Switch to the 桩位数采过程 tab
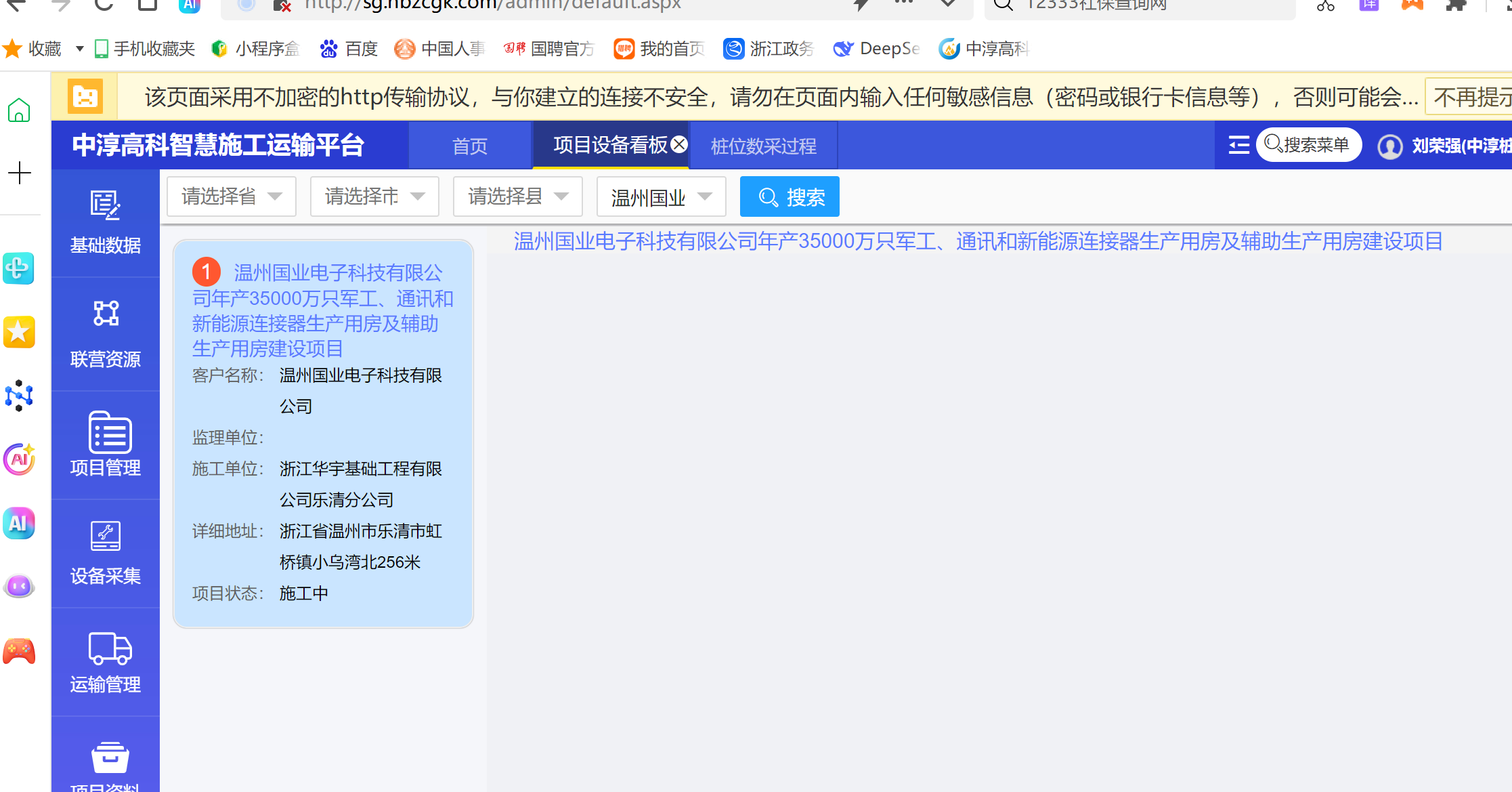 [x=763, y=146]
